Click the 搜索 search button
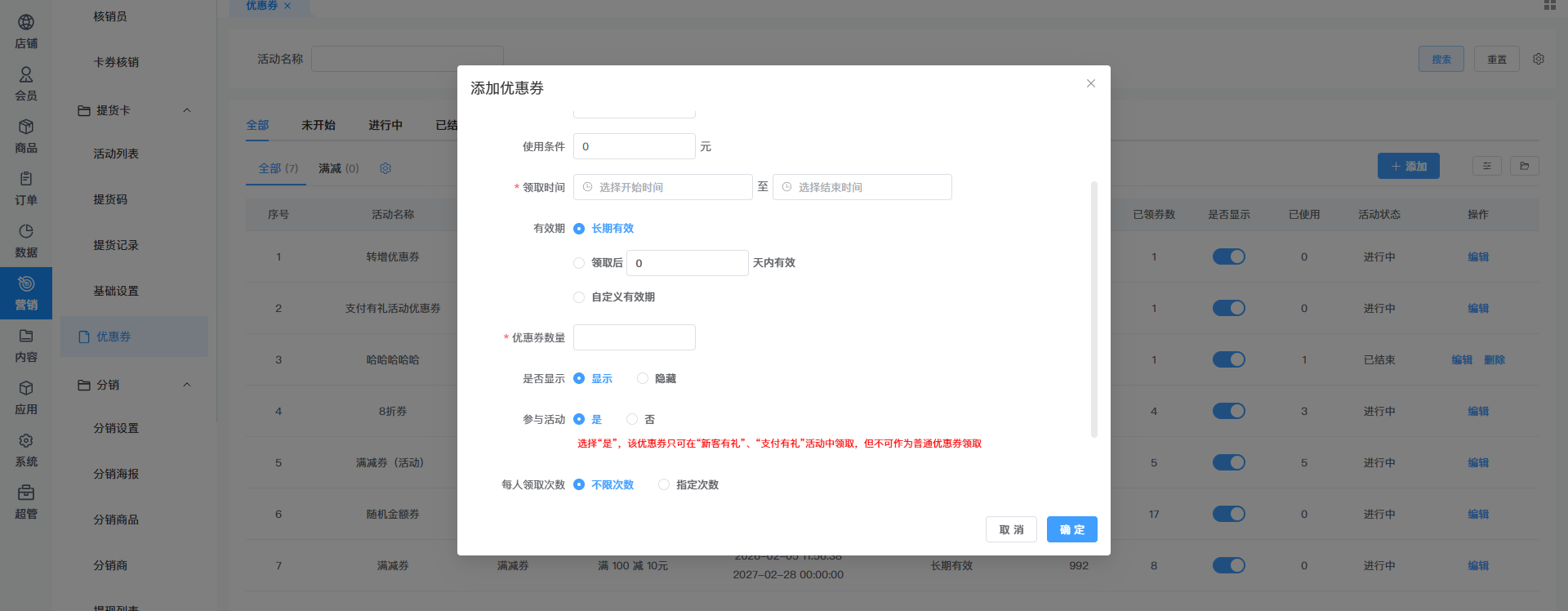The height and width of the screenshot is (611, 1568). (1441, 59)
